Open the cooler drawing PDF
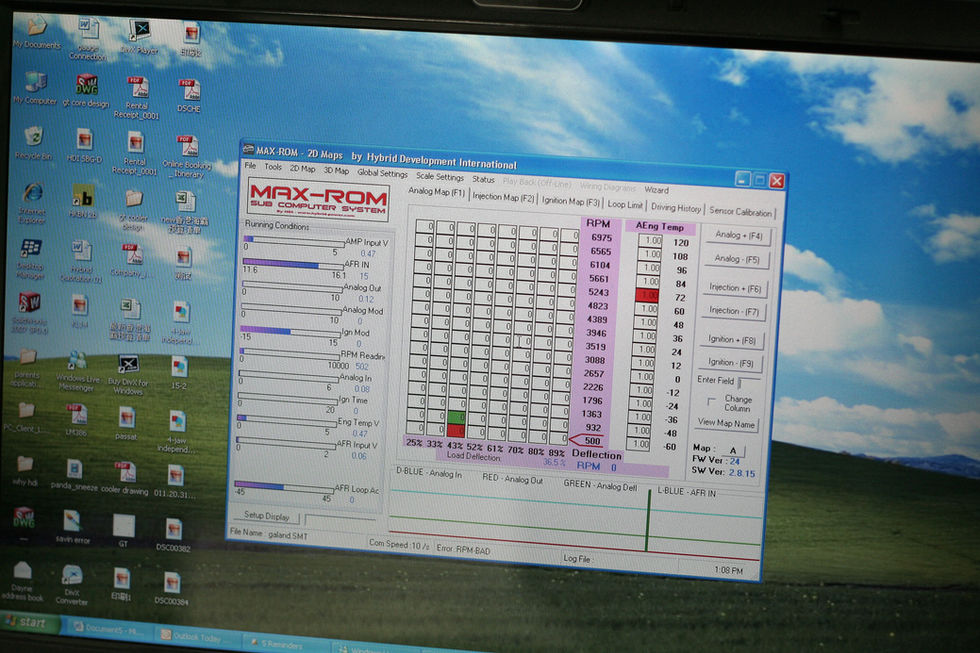The height and width of the screenshot is (653, 980). (x=125, y=479)
